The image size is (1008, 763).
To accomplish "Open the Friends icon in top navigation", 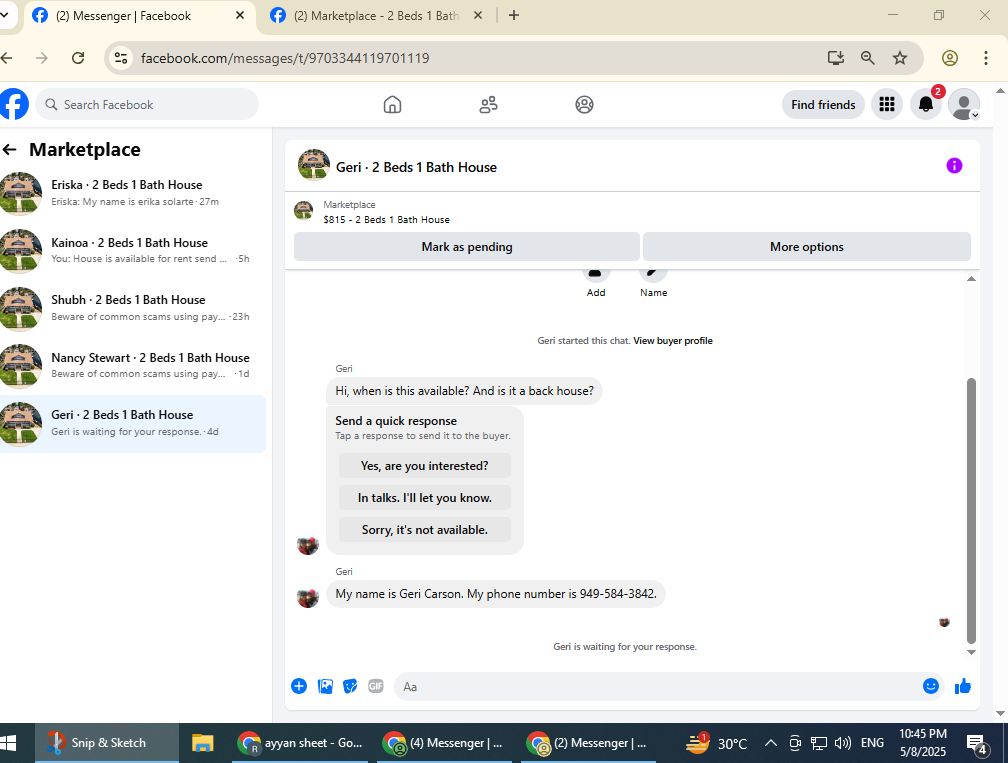I will (x=489, y=104).
